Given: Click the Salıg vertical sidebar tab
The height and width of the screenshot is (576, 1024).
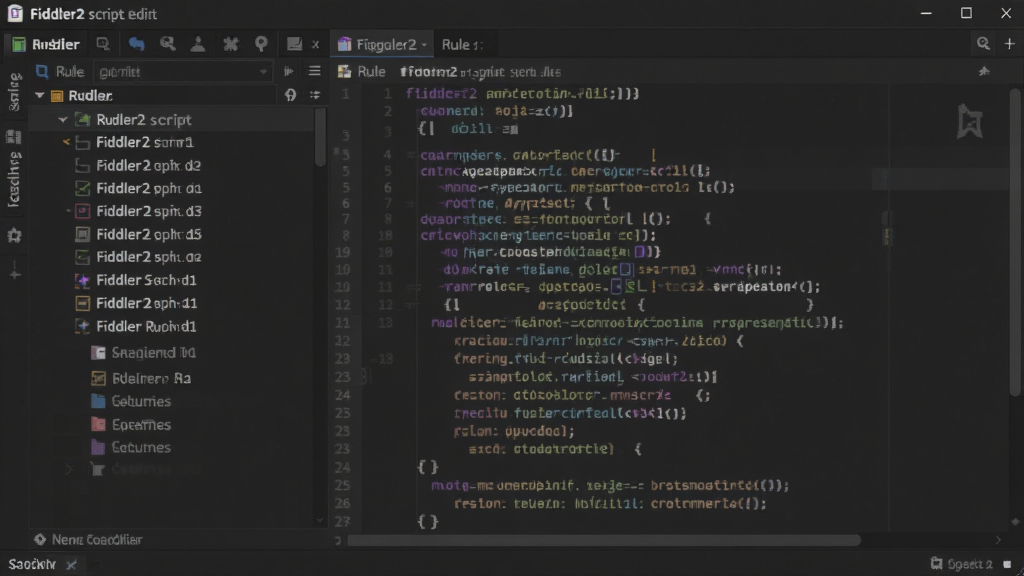Looking at the screenshot, I should 14,92.
